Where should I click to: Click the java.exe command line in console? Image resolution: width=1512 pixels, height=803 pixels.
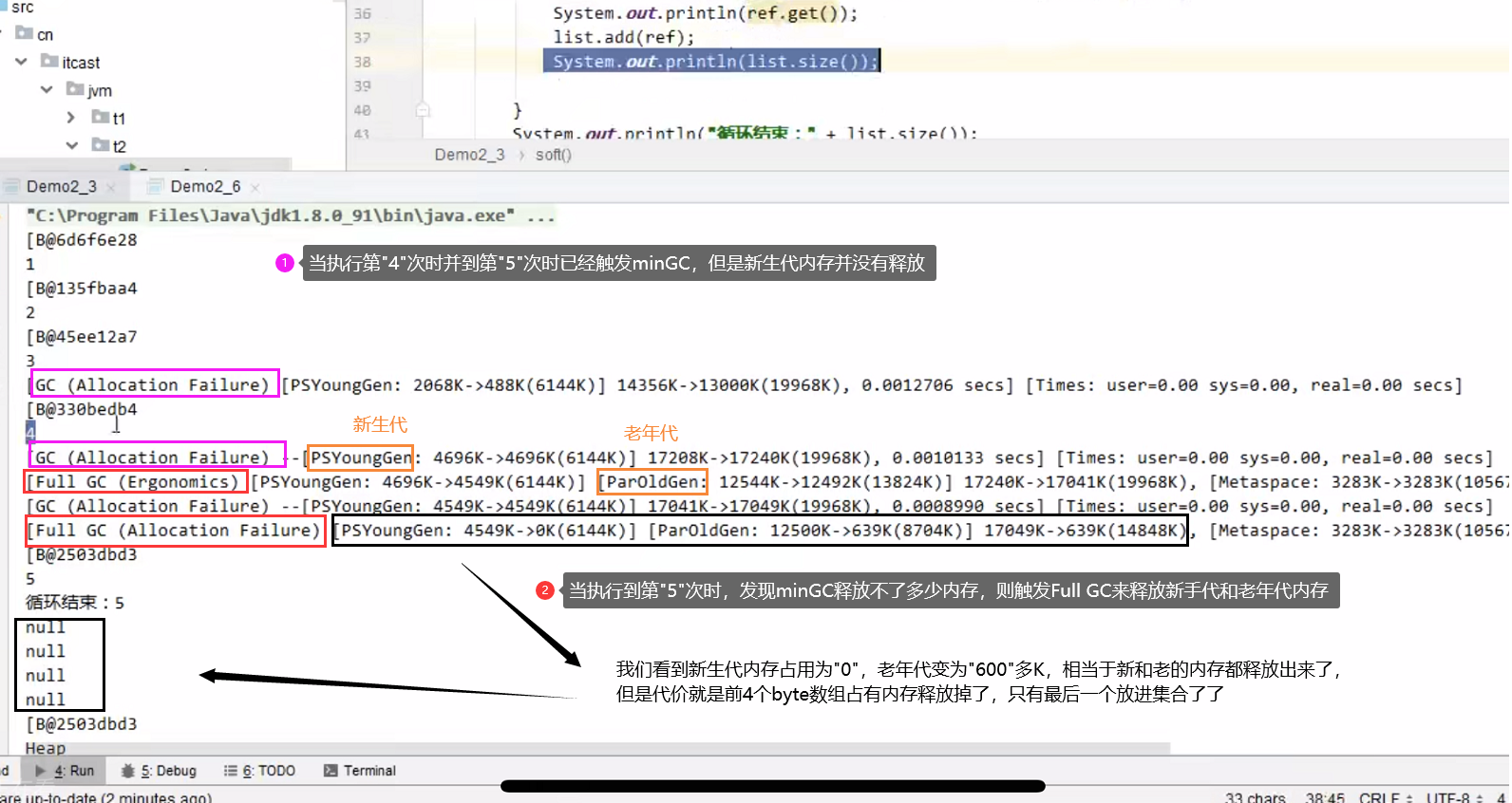[291, 215]
